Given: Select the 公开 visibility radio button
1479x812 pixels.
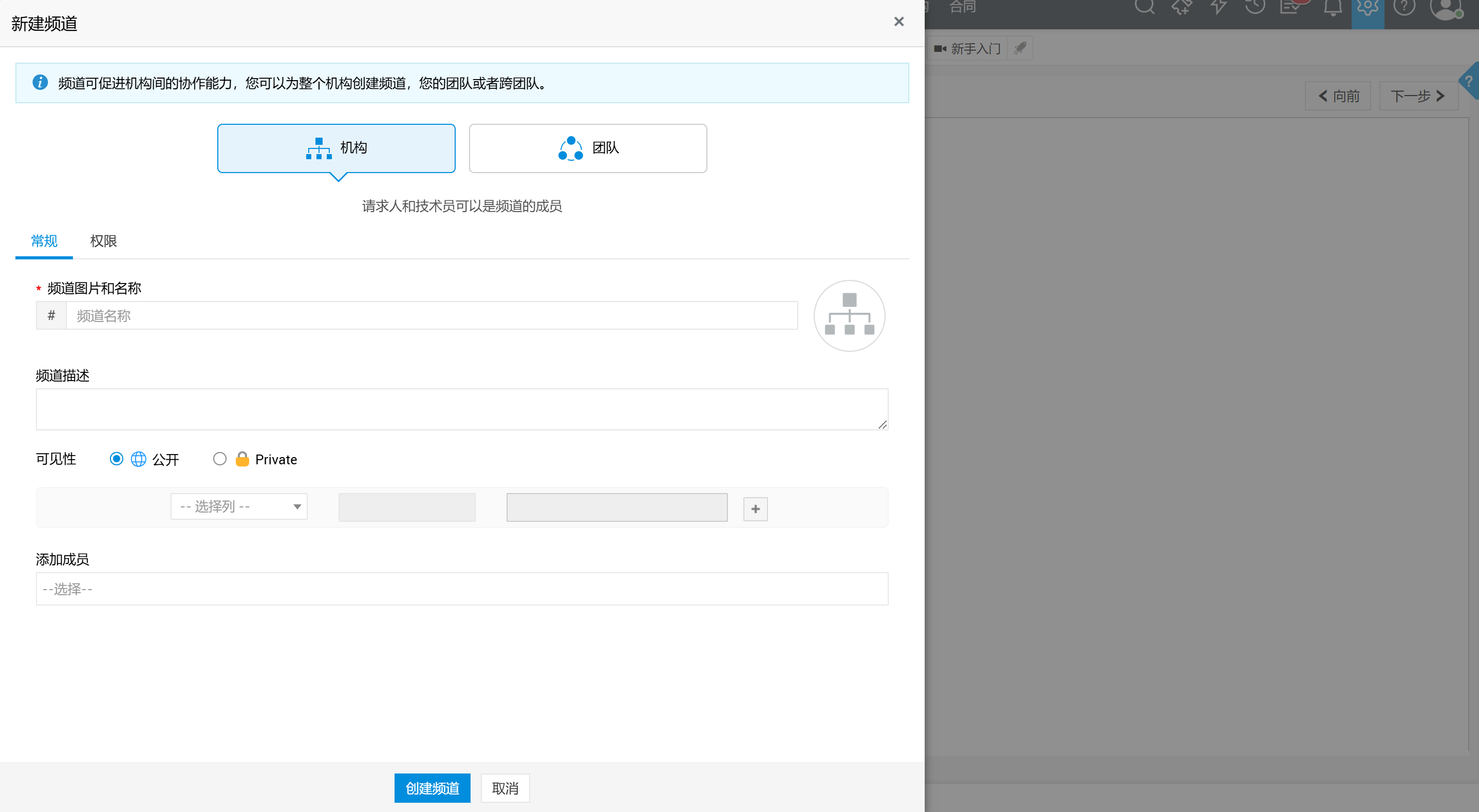Looking at the screenshot, I should click(x=117, y=459).
